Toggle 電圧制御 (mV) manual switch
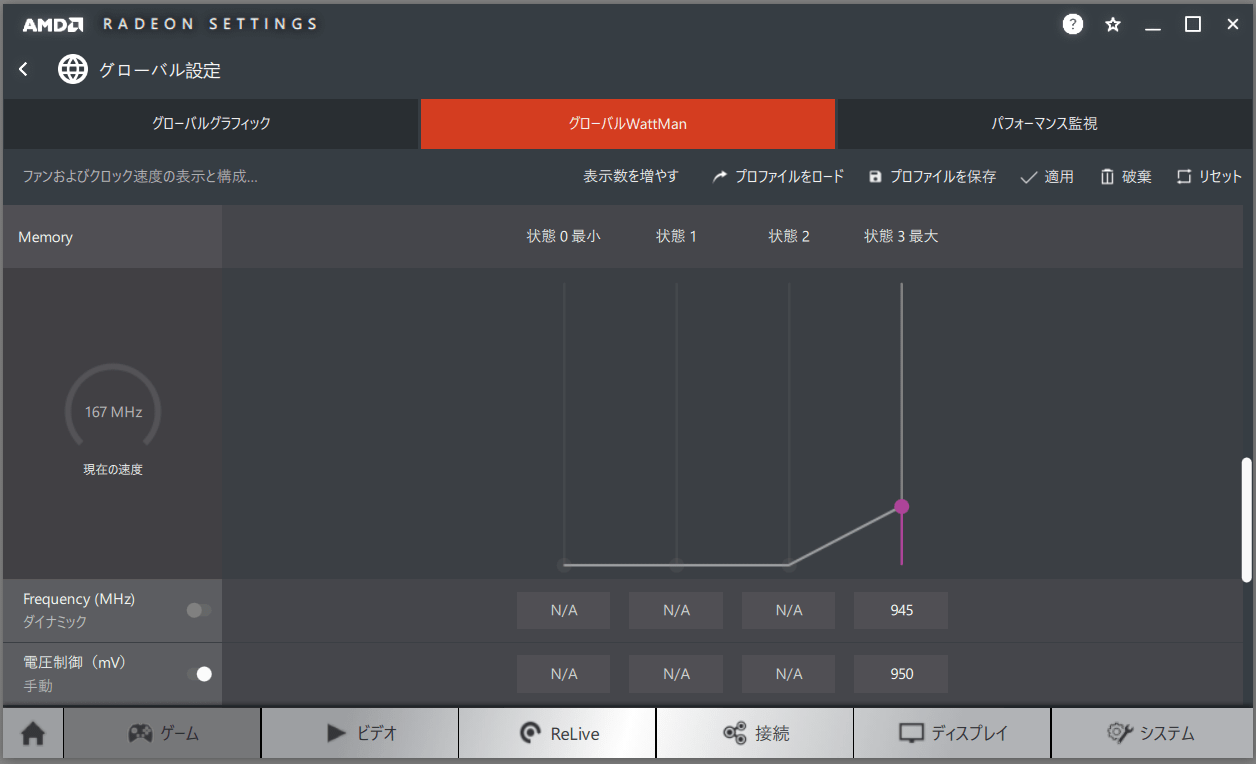The width and height of the screenshot is (1256, 764). (x=199, y=674)
